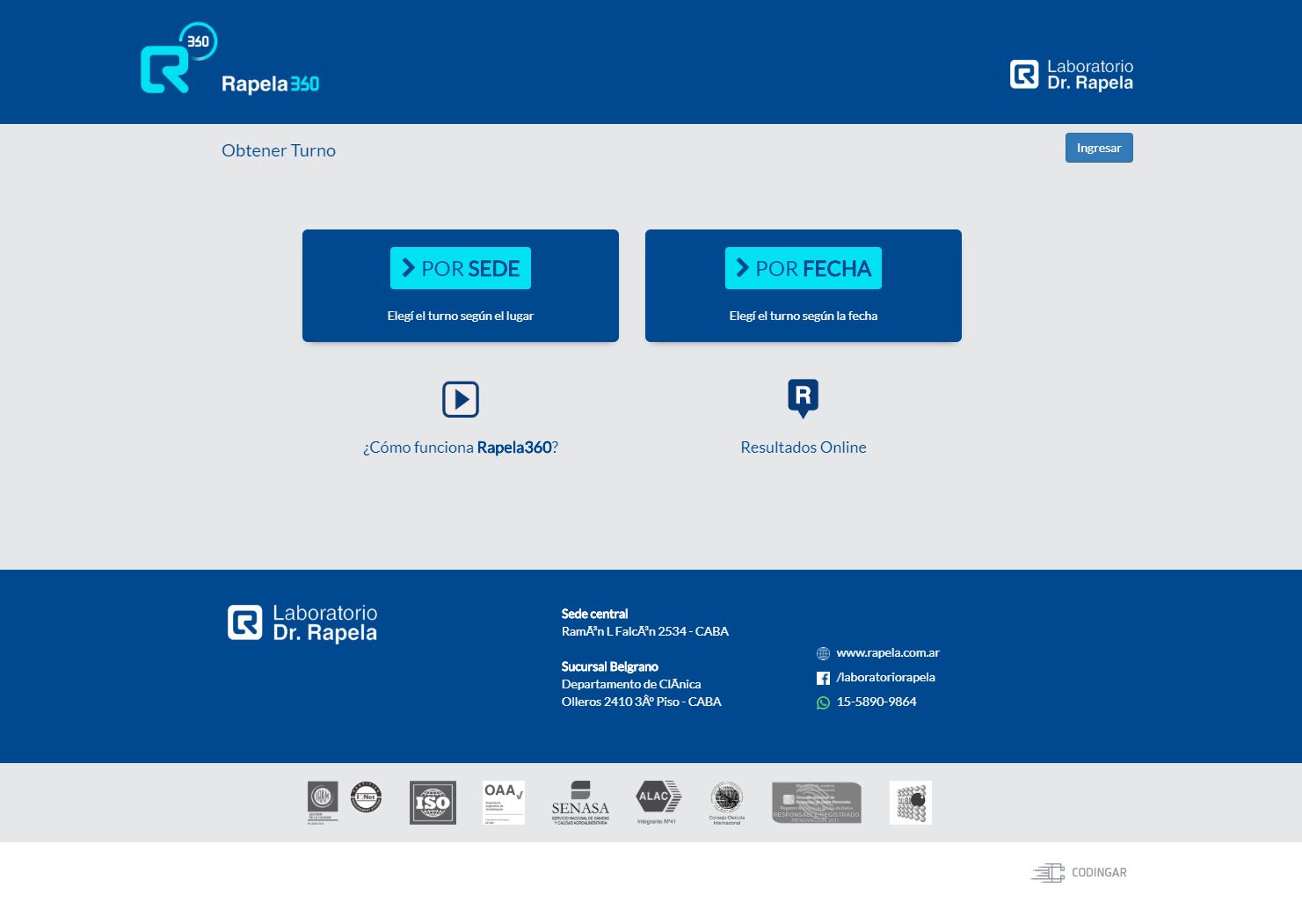Screen dimensions: 1302x924
Task: Choose appointment POR FECHA
Action: coord(804,268)
